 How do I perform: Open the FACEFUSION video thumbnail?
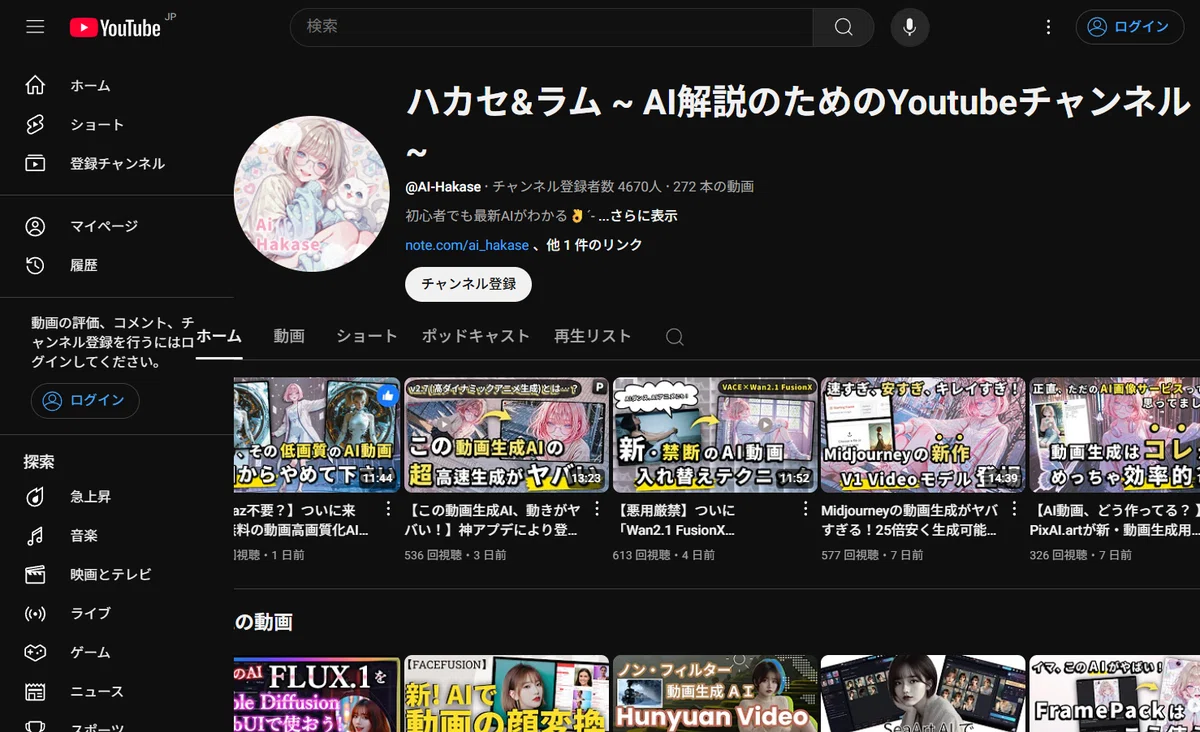[507, 694]
